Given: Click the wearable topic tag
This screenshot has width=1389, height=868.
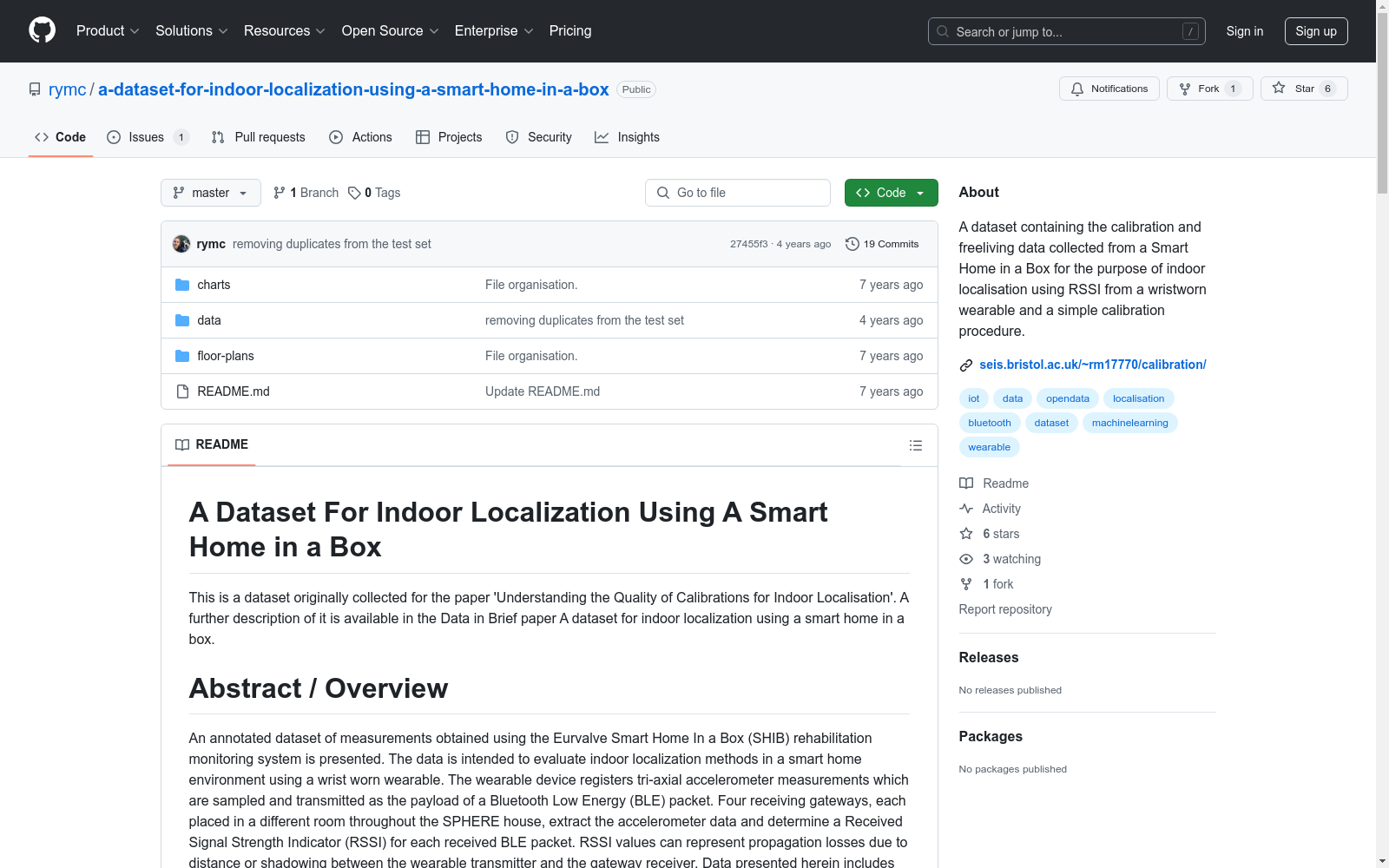Looking at the screenshot, I should tap(990, 447).
